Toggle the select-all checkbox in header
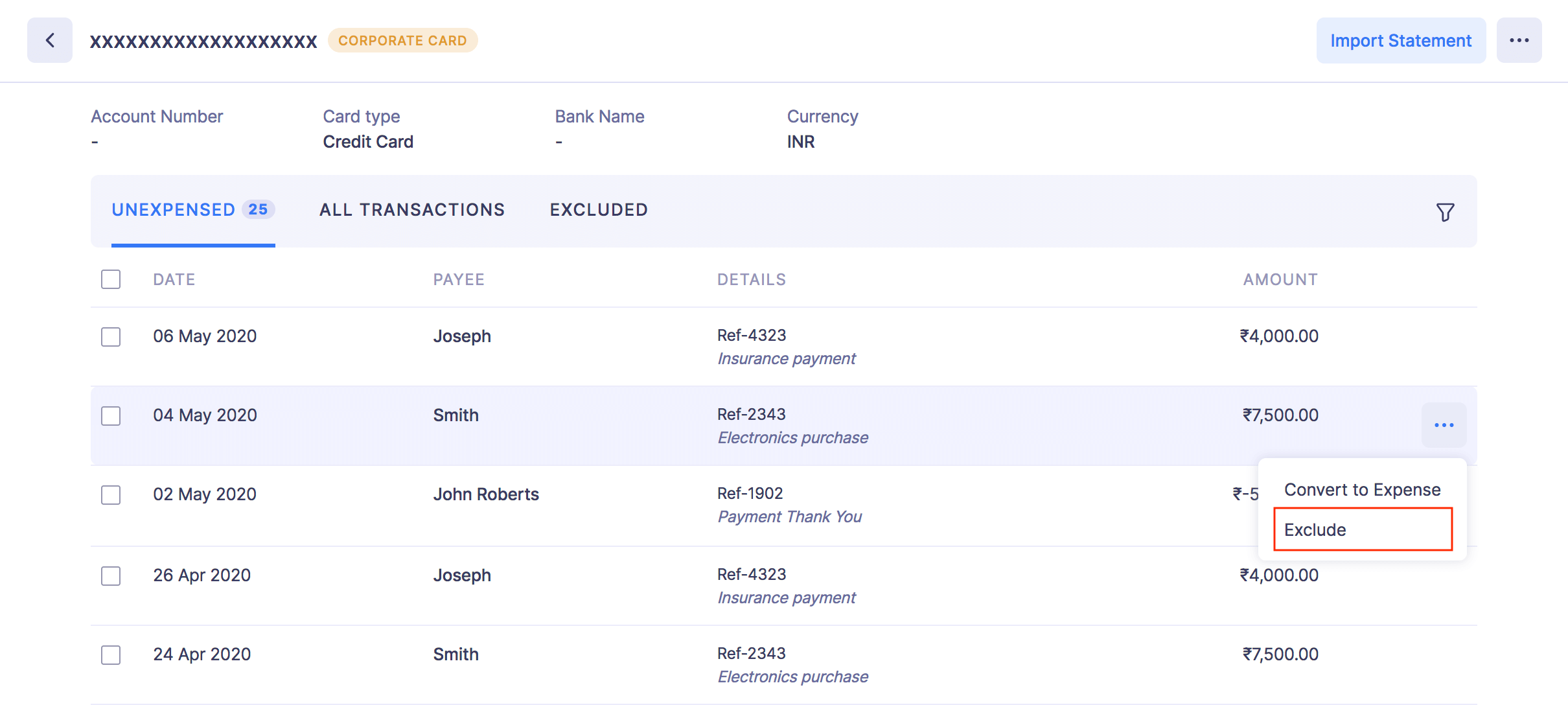The width and height of the screenshot is (1568, 705). pos(111,279)
